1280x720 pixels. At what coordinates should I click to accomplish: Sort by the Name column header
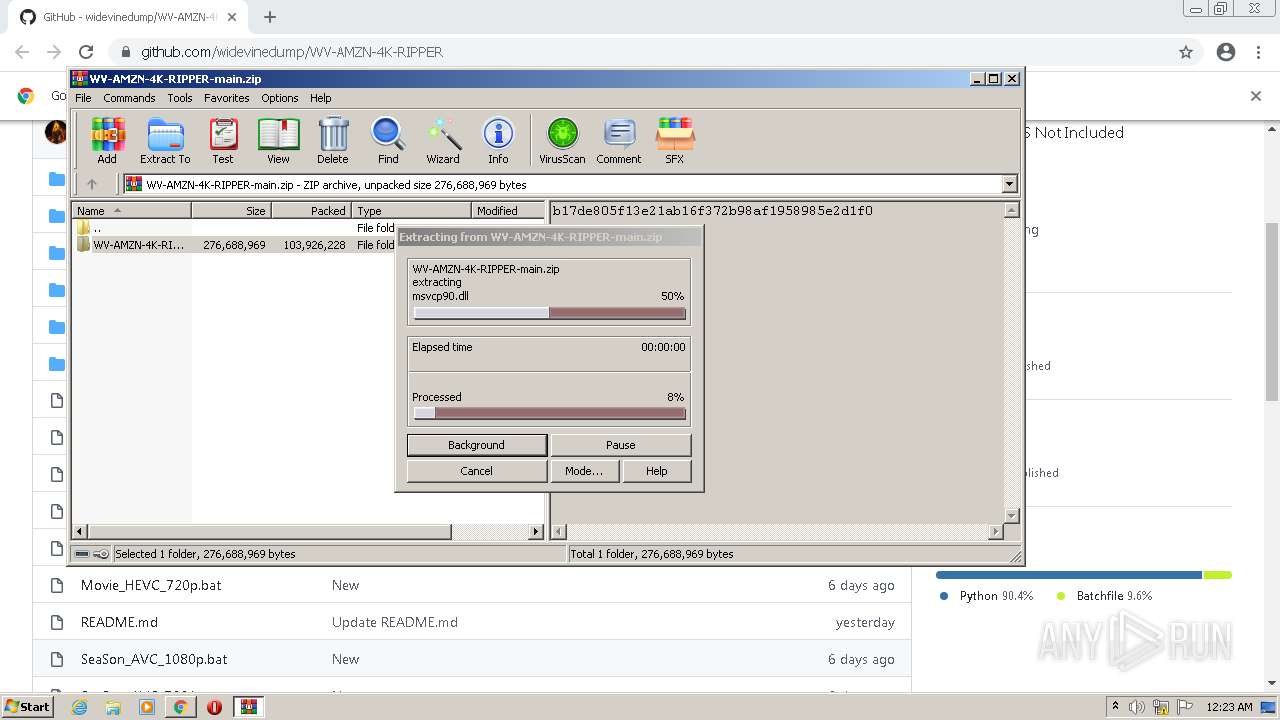[x=132, y=211]
